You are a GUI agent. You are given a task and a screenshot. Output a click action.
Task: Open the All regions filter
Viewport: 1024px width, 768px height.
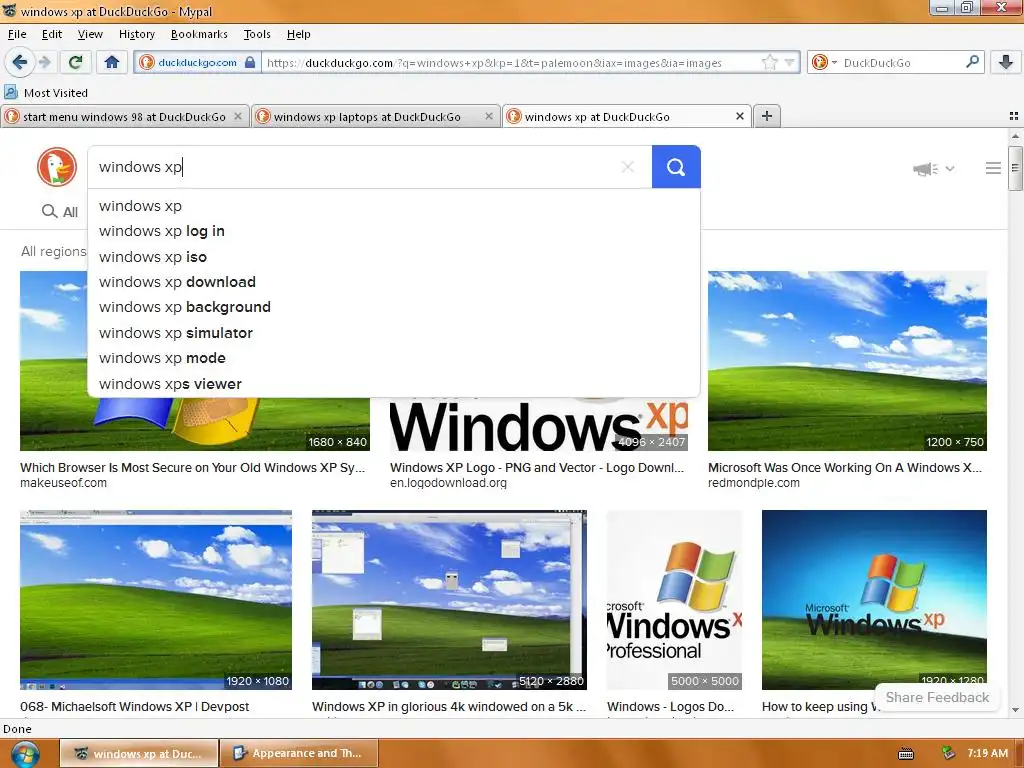point(54,251)
